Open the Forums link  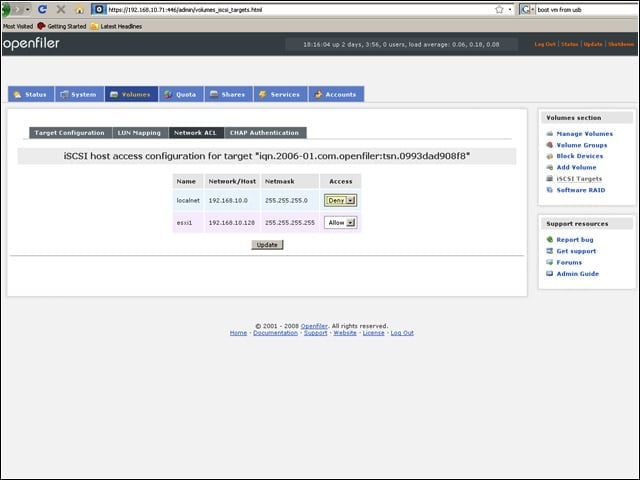[x=569, y=262]
